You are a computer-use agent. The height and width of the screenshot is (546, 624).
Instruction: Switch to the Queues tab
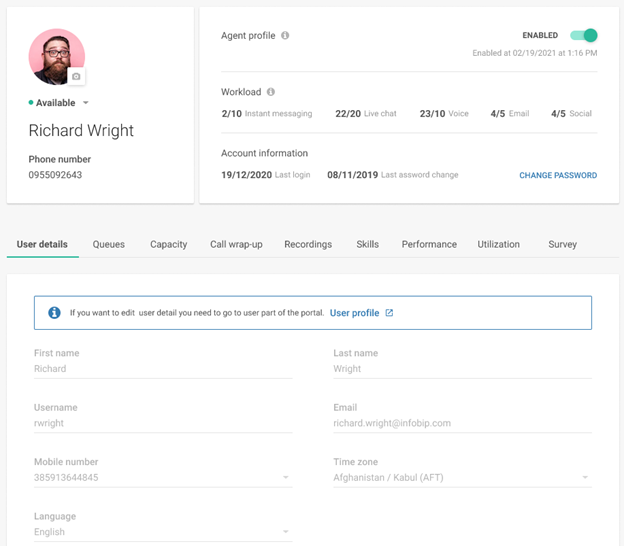[109, 244]
